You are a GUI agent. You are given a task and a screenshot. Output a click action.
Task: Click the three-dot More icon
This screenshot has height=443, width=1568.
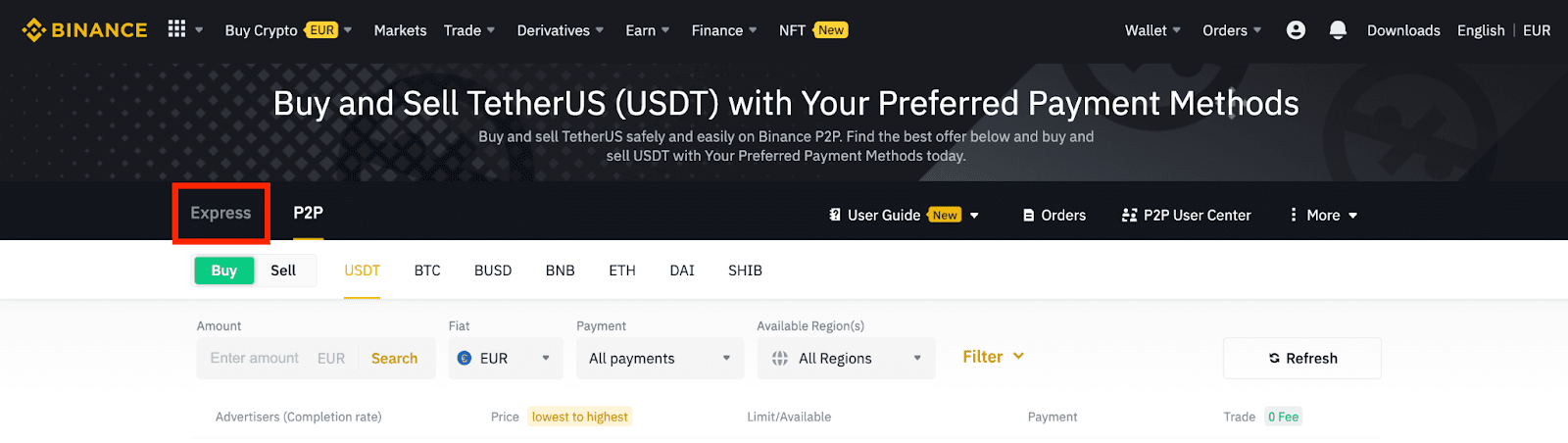pos(1294,216)
